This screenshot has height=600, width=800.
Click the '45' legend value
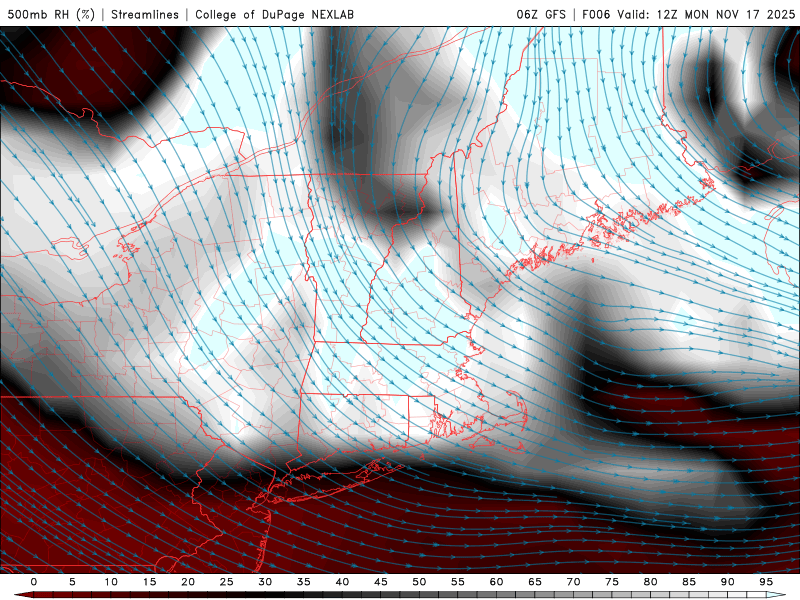coord(381,582)
